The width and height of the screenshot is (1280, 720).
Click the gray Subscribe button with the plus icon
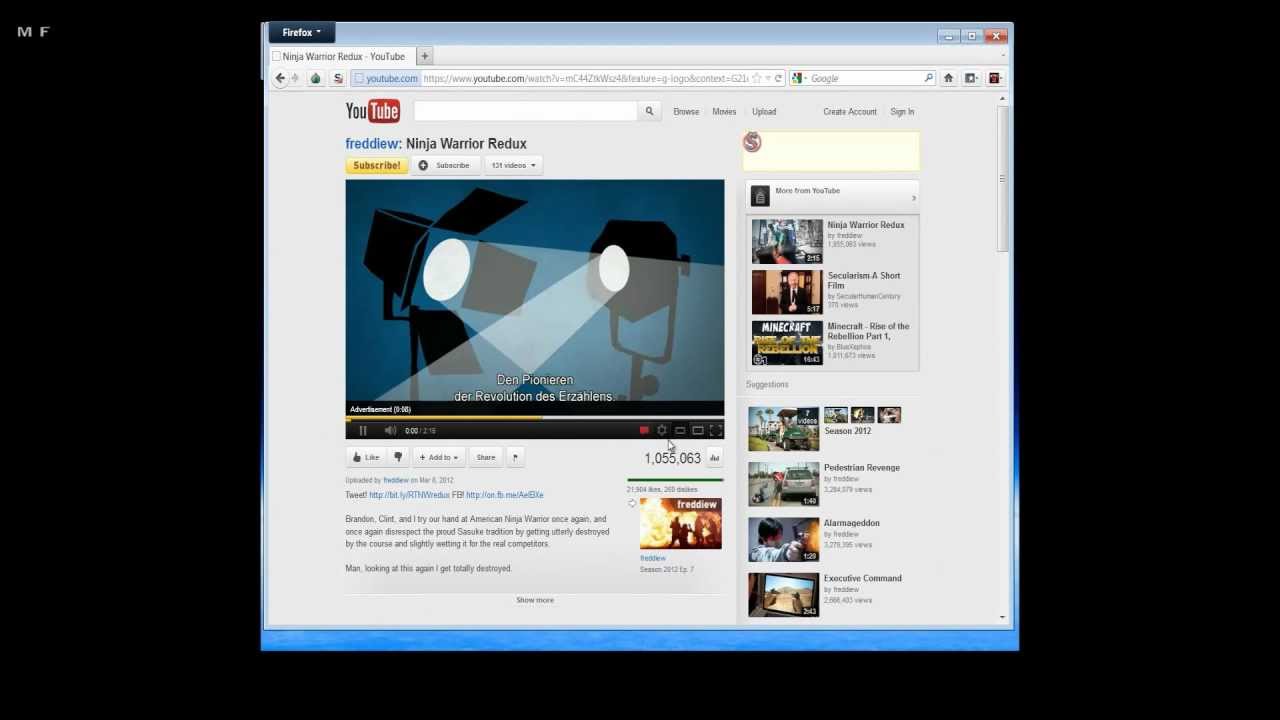pos(446,165)
